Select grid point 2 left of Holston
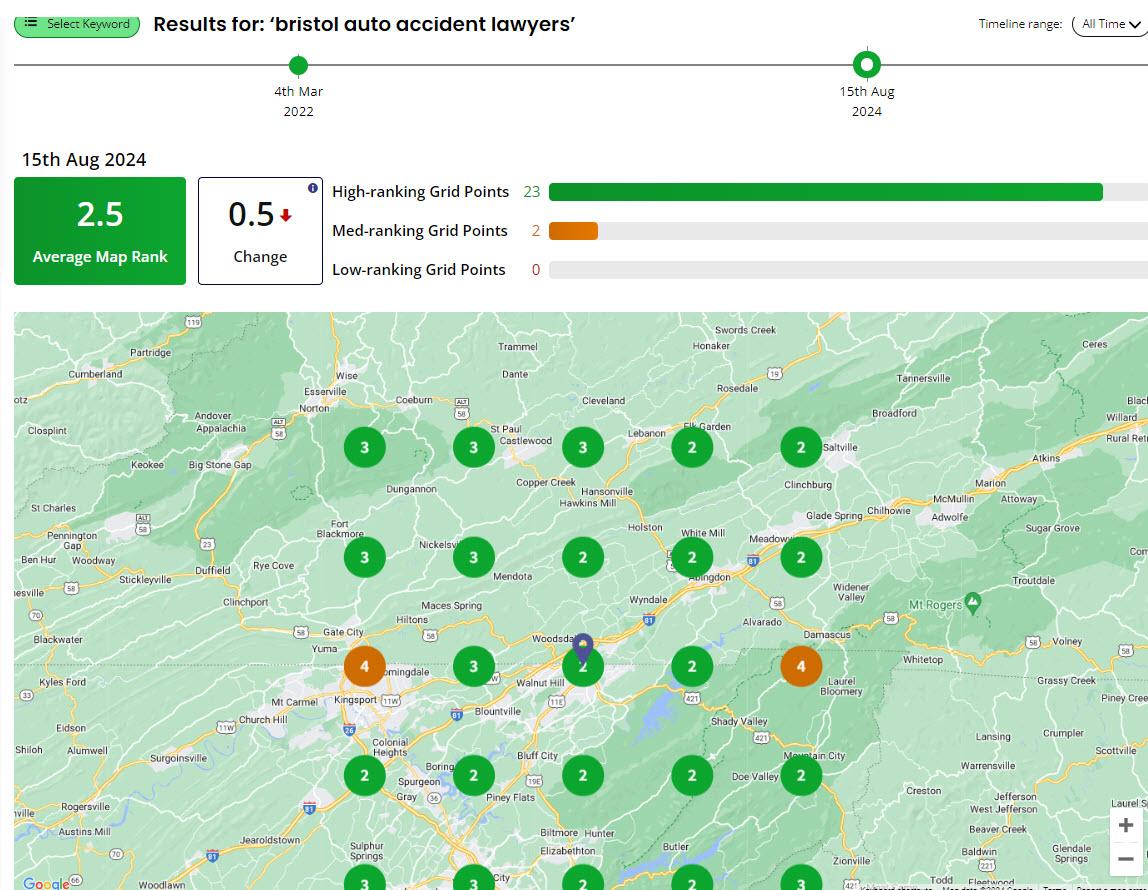The image size is (1148, 890). click(x=583, y=557)
